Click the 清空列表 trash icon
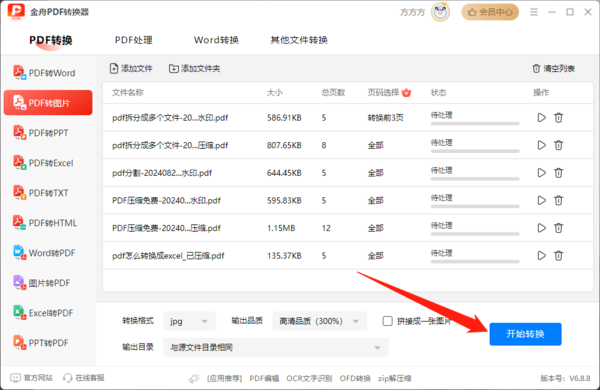 tap(536, 69)
